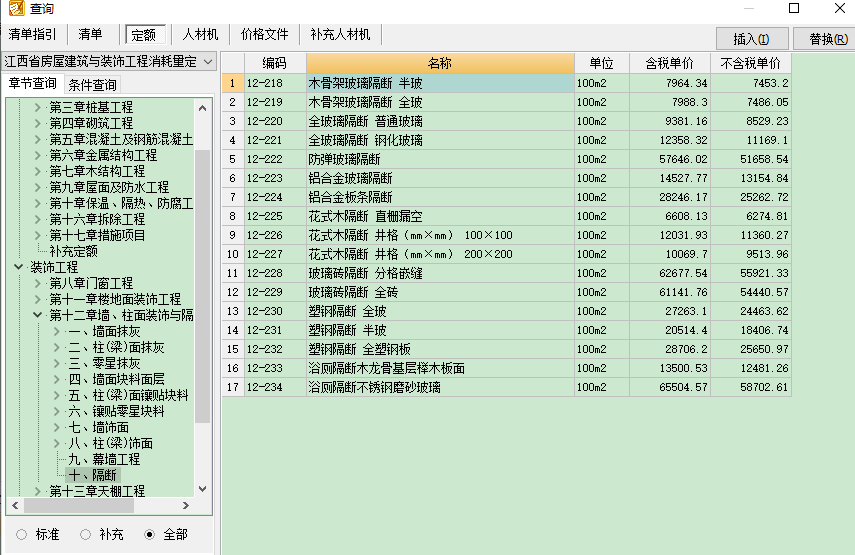Image resolution: width=855 pixels, height=555 pixels.
Task: Click row number 8 header
Action: (233, 216)
